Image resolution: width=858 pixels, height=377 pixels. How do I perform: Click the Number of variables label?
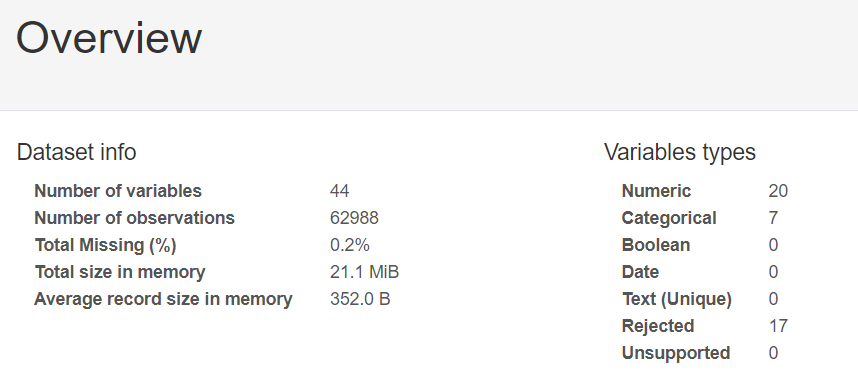pos(118,191)
